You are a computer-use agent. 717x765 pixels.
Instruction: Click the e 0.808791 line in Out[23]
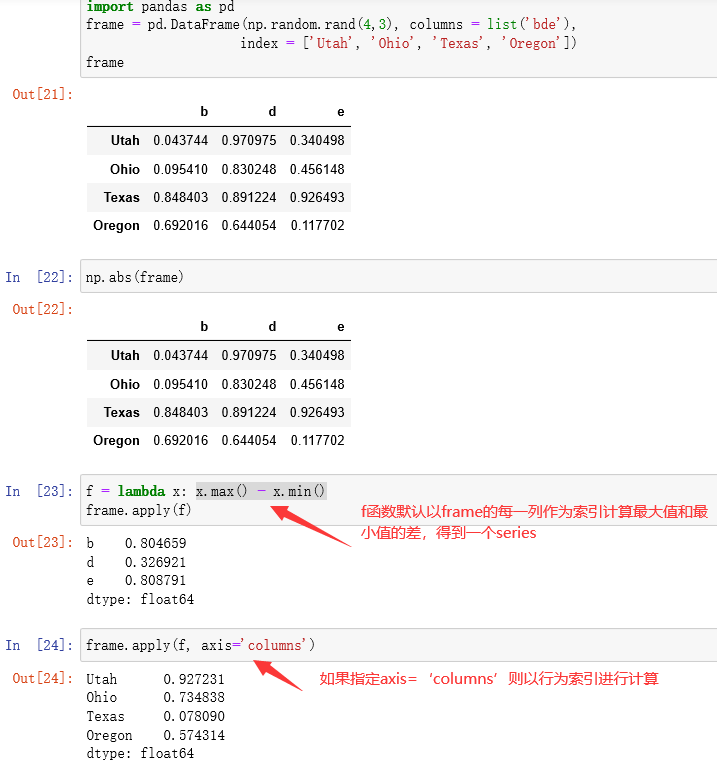coord(136,581)
